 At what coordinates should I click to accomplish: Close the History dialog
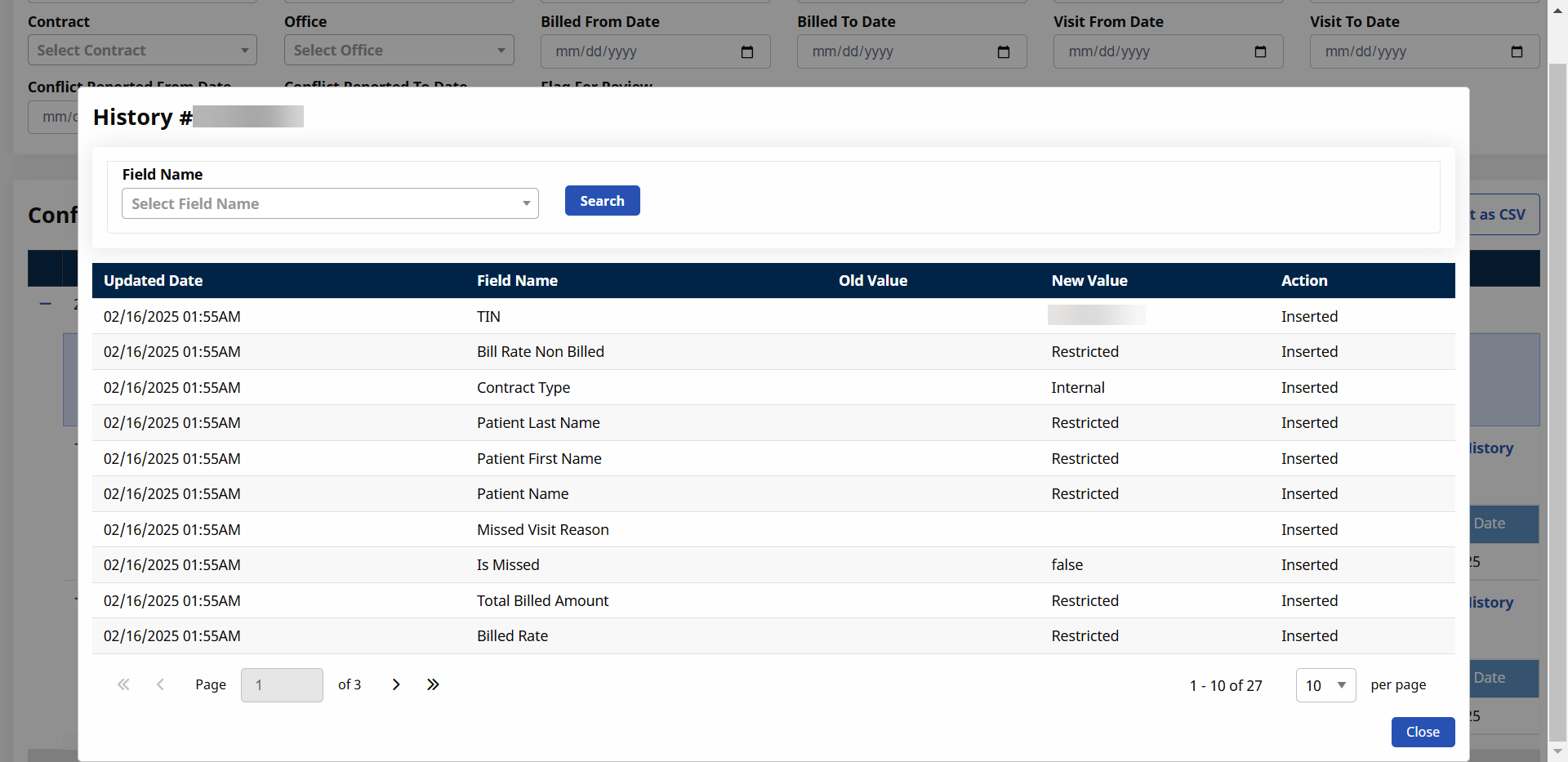coord(1422,732)
